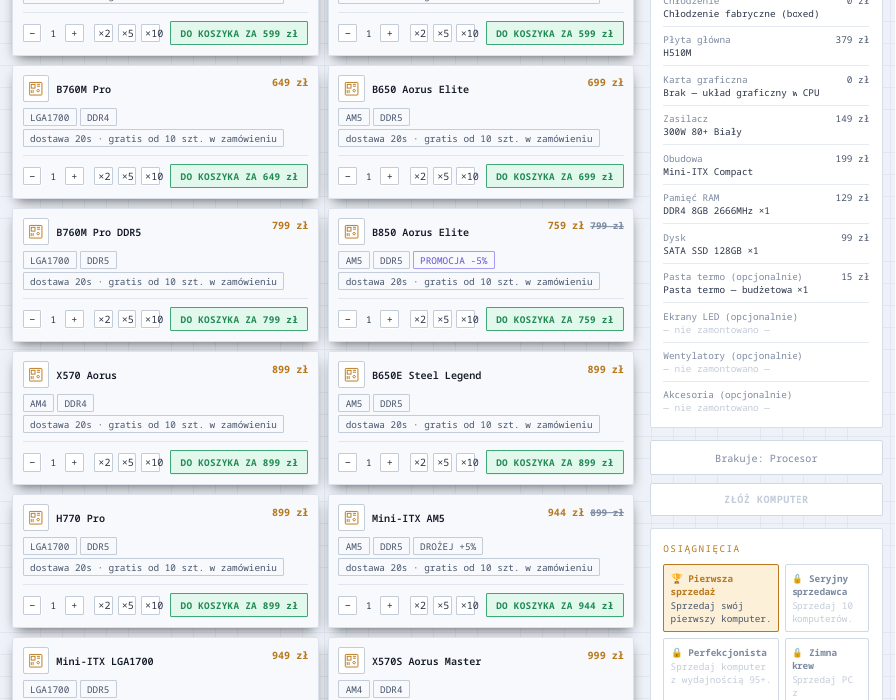Click the Mini-ITX AM5 motherboard icon
The image size is (896, 700).
tap(351, 518)
